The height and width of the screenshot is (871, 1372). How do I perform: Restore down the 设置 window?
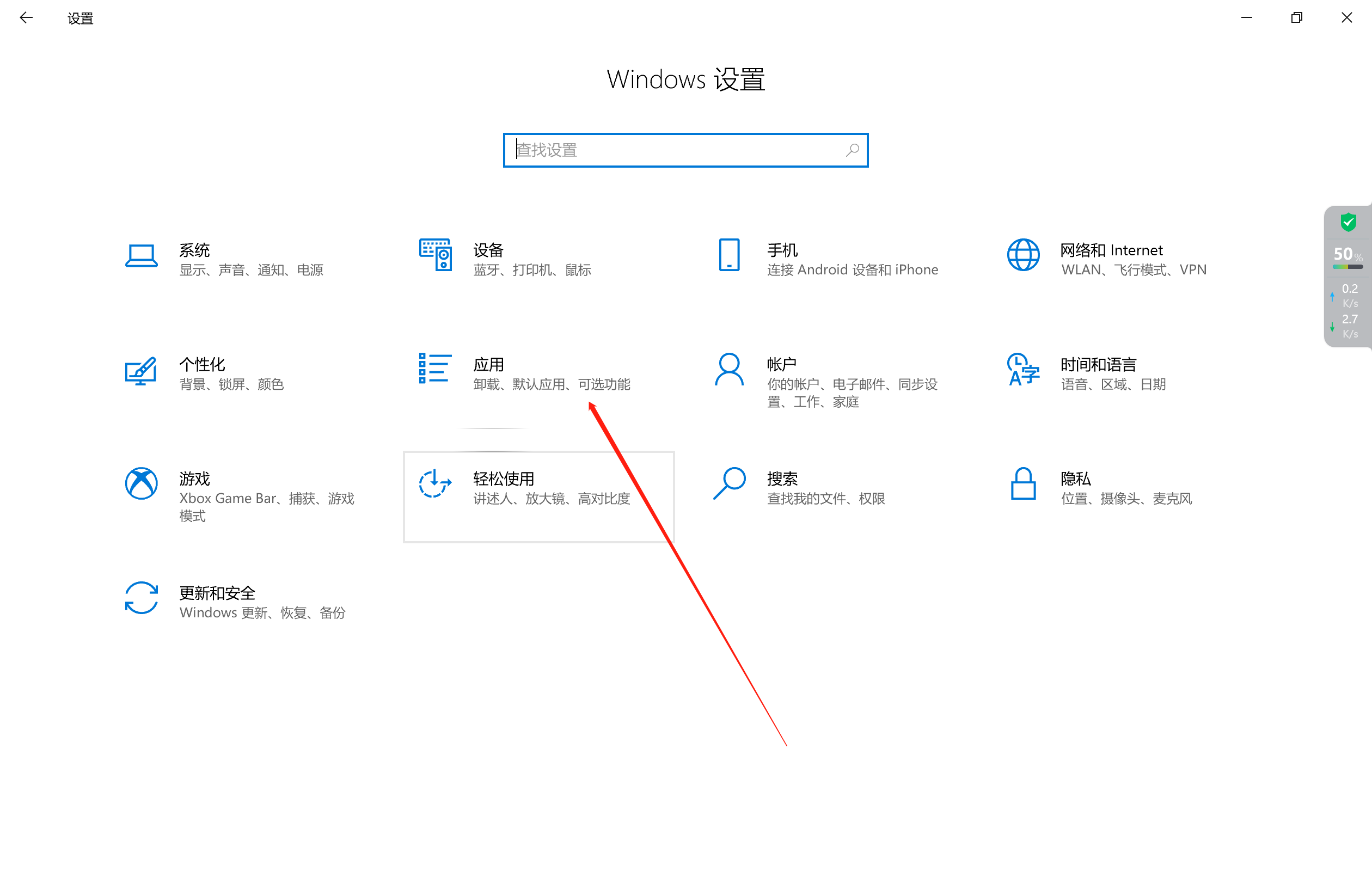[1297, 17]
